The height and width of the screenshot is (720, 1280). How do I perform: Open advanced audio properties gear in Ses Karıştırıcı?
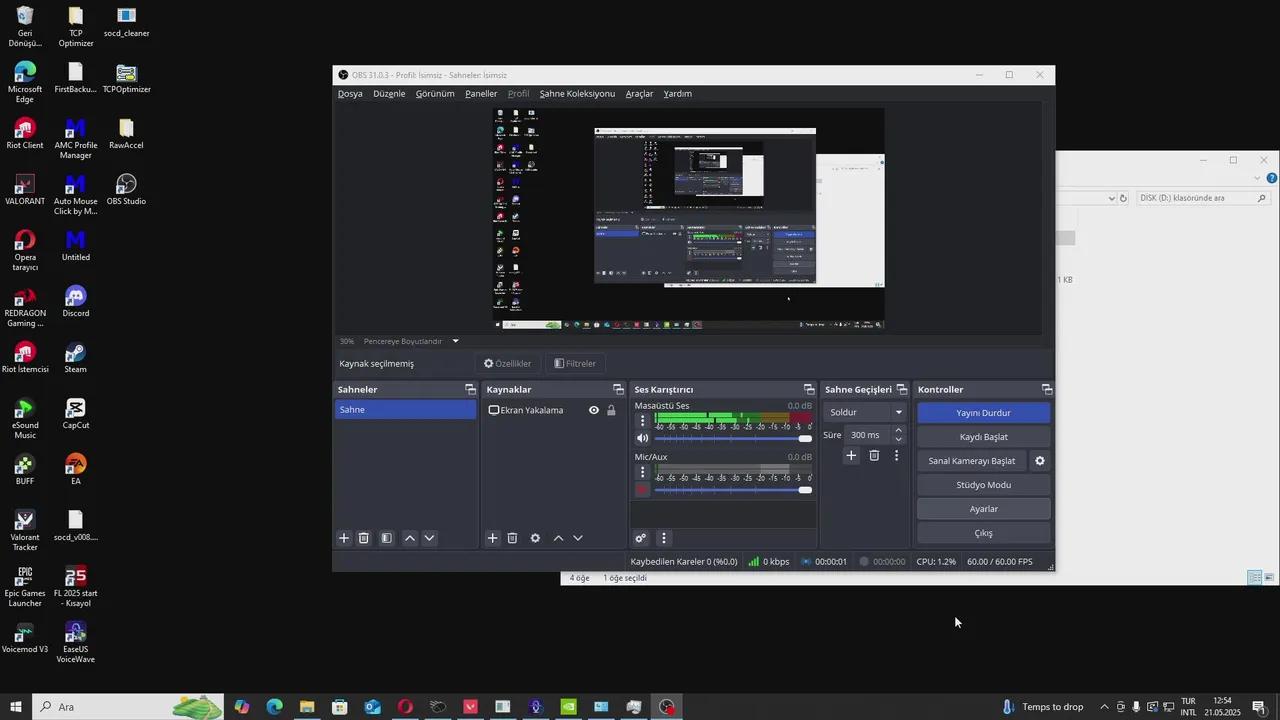(640, 538)
